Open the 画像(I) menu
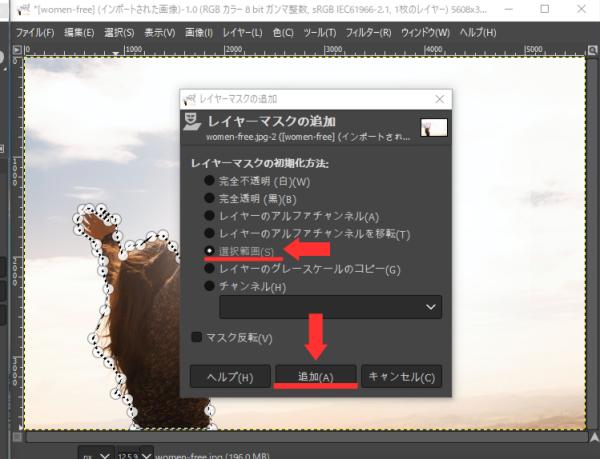 pyautogui.click(x=199, y=33)
